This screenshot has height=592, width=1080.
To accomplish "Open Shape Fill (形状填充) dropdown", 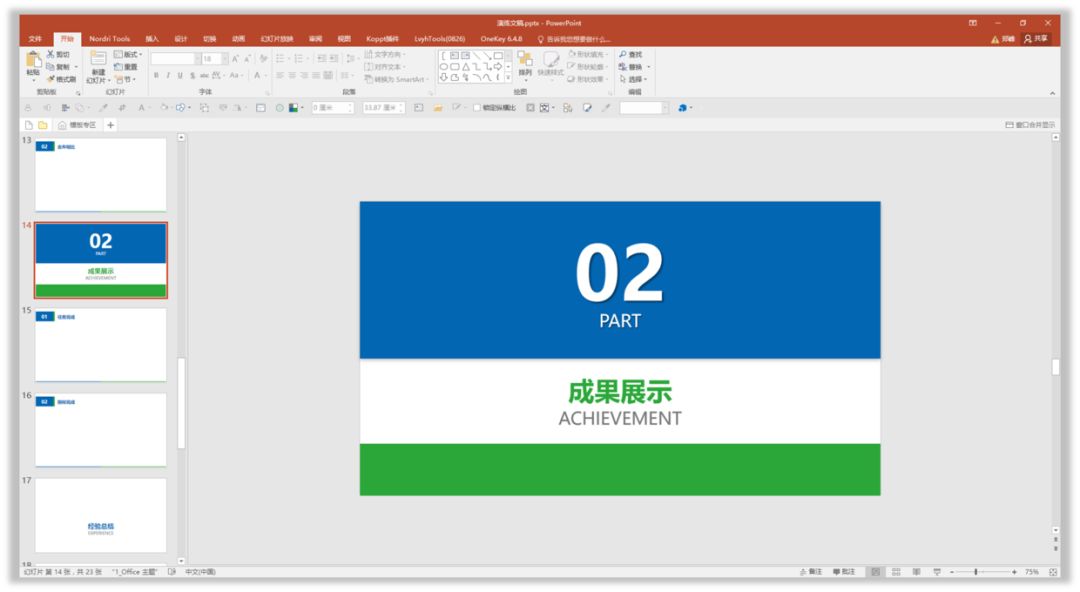I will coord(588,54).
